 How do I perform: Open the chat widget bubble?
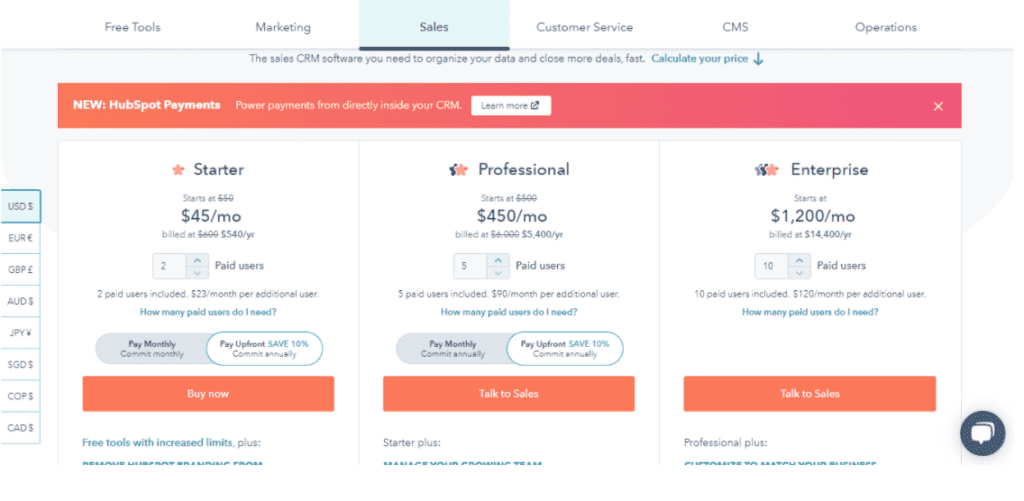982,433
